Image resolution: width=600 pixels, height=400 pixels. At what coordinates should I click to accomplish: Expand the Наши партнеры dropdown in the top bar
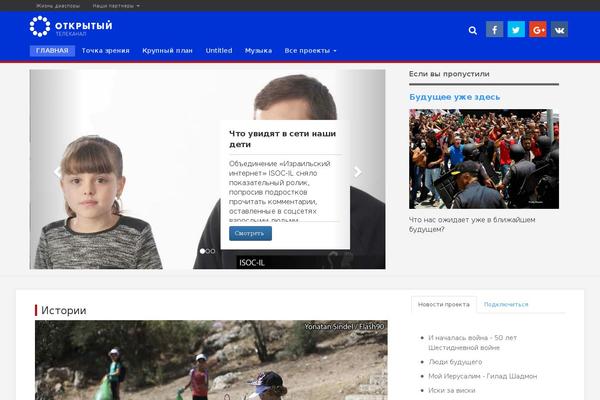[x=116, y=6]
